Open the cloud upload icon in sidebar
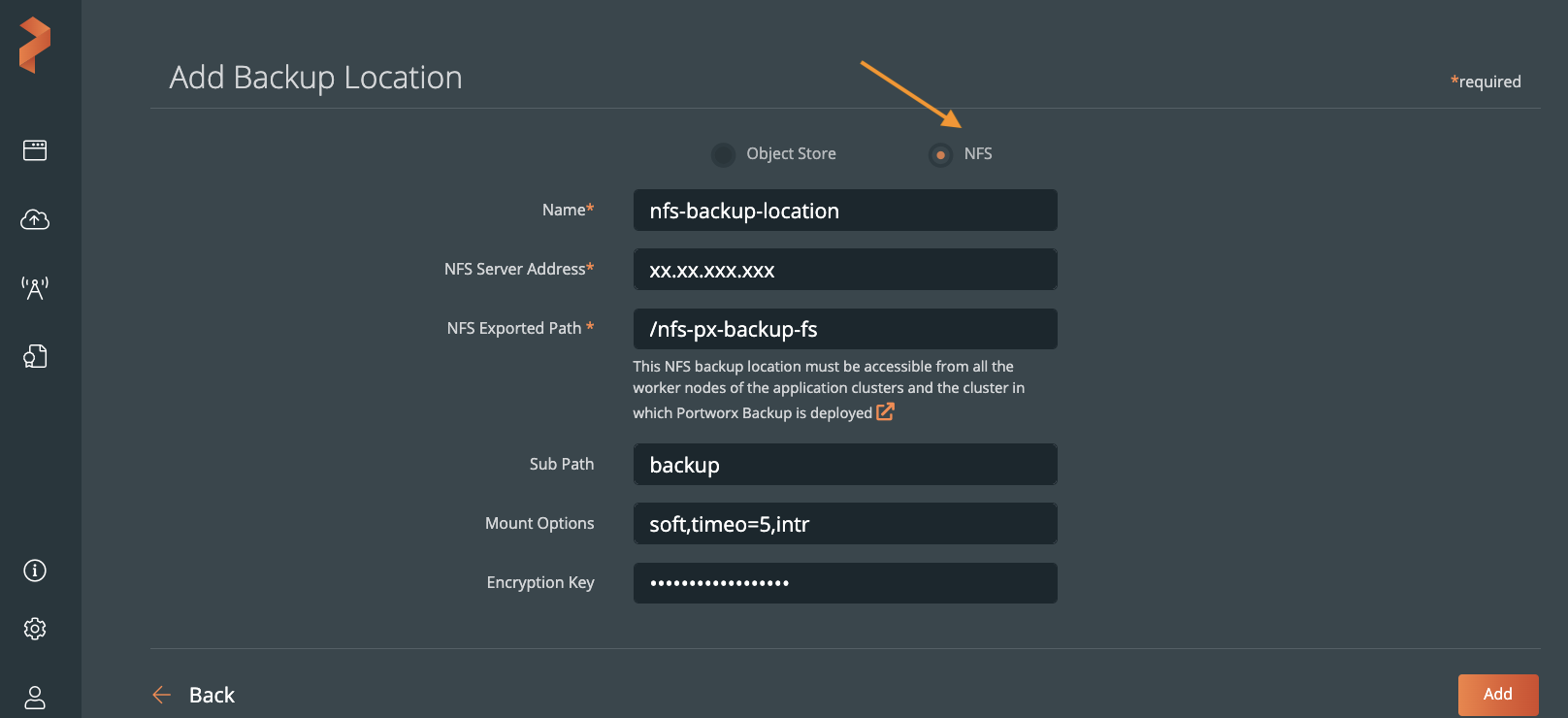The image size is (1568, 718). coord(35,220)
